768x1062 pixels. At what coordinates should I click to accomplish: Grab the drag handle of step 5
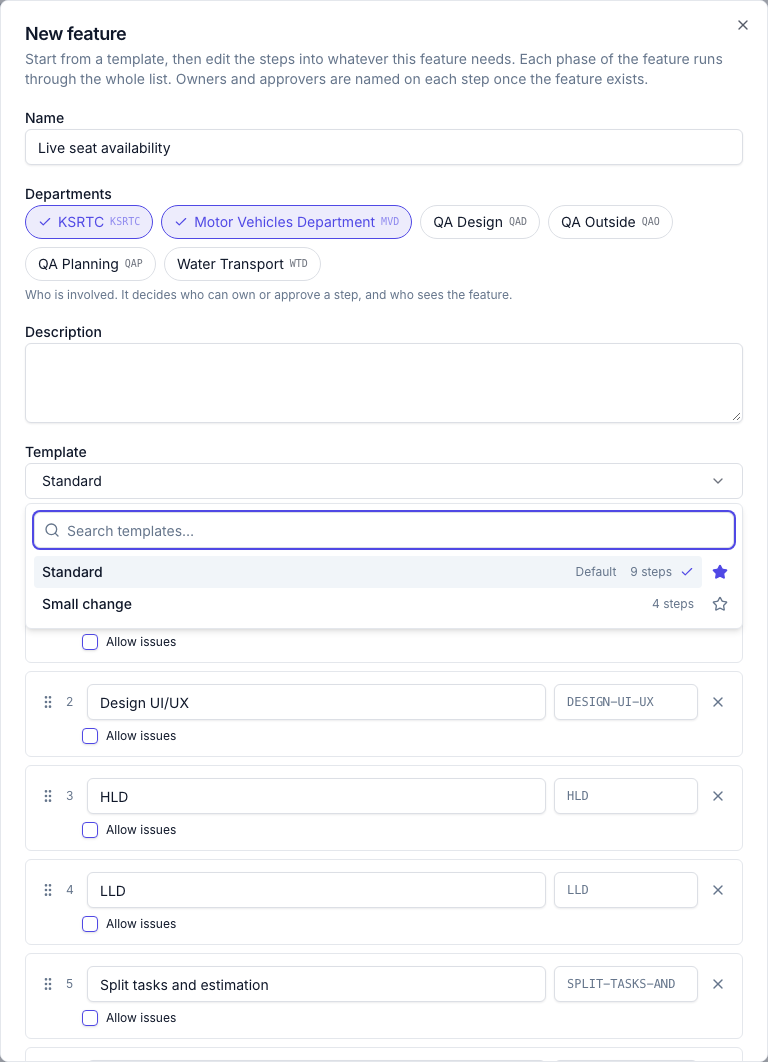pos(48,984)
